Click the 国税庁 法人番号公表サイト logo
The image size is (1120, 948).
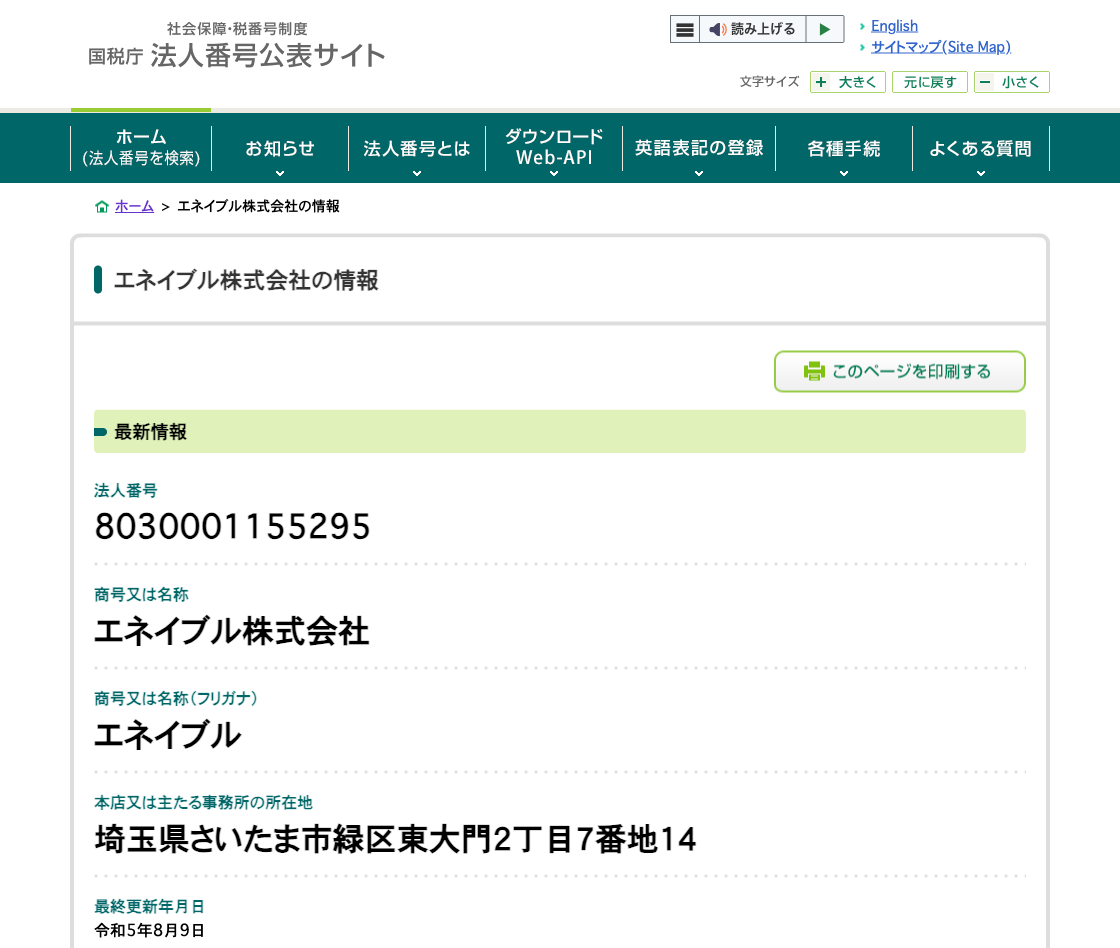[236, 46]
